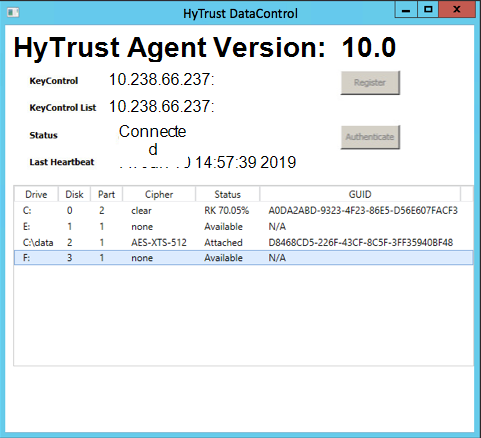Image resolution: width=481 pixels, height=438 pixels.
Task: Click the KeyControl List label
Action: pyautogui.click(x=63, y=108)
